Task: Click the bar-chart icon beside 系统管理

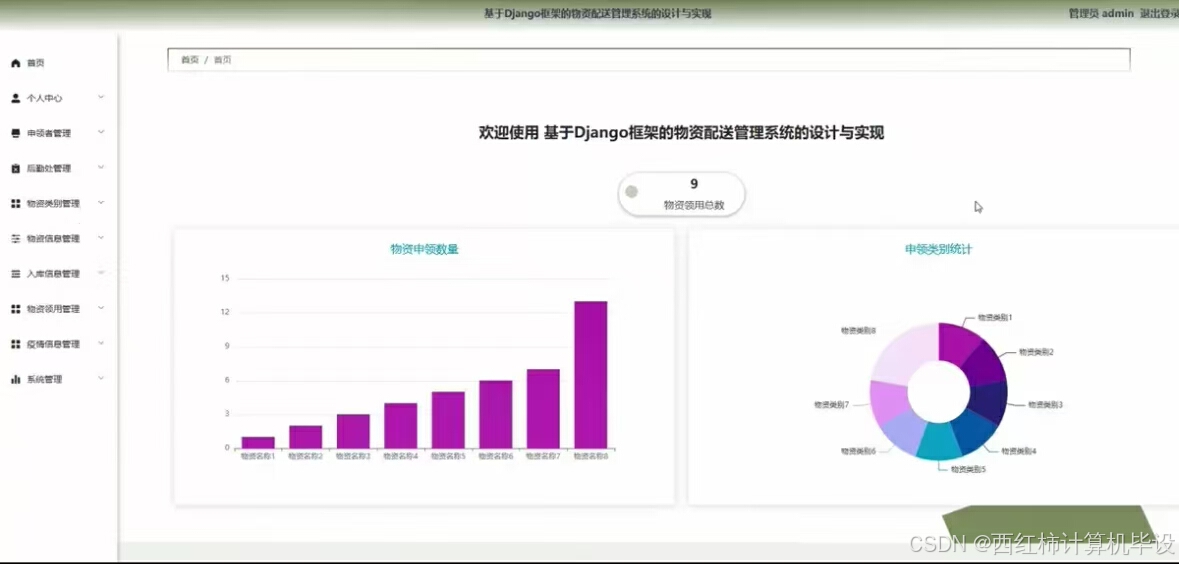Action: [16, 380]
